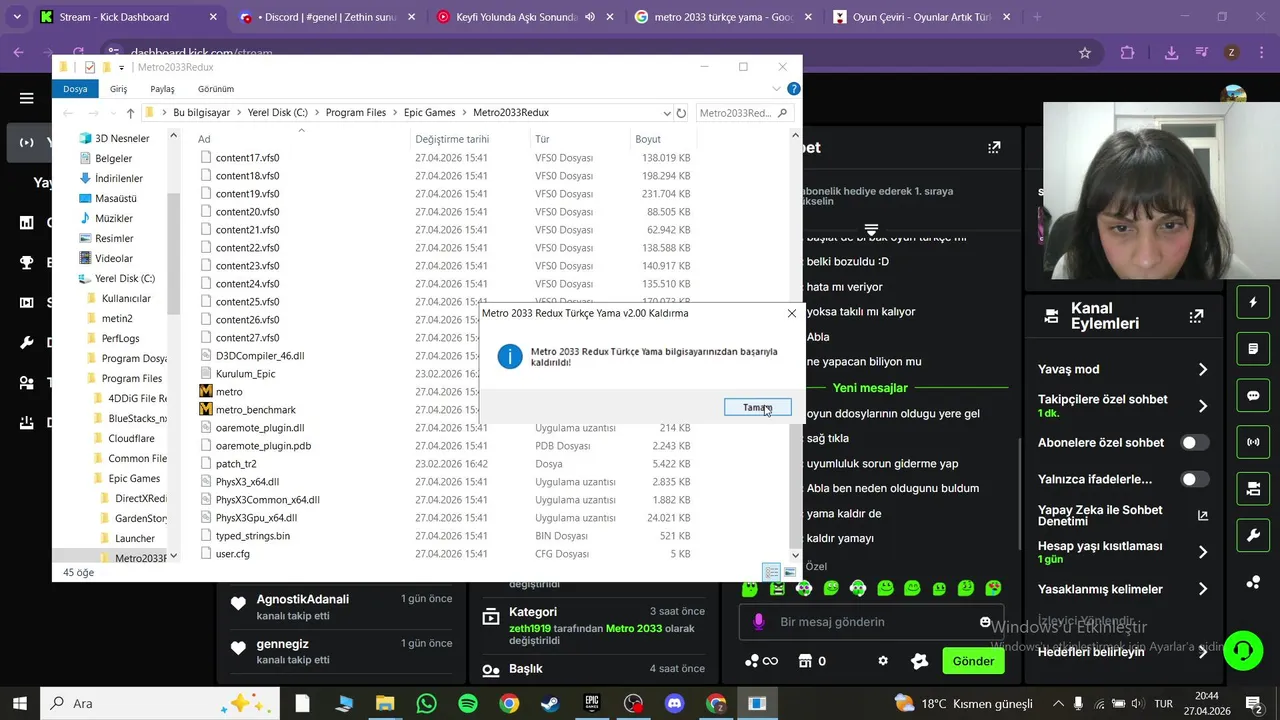This screenshot has height=720, width=1280.
Task: Open the chat bubble sidebar icon
Action: tap(1253, 395)
